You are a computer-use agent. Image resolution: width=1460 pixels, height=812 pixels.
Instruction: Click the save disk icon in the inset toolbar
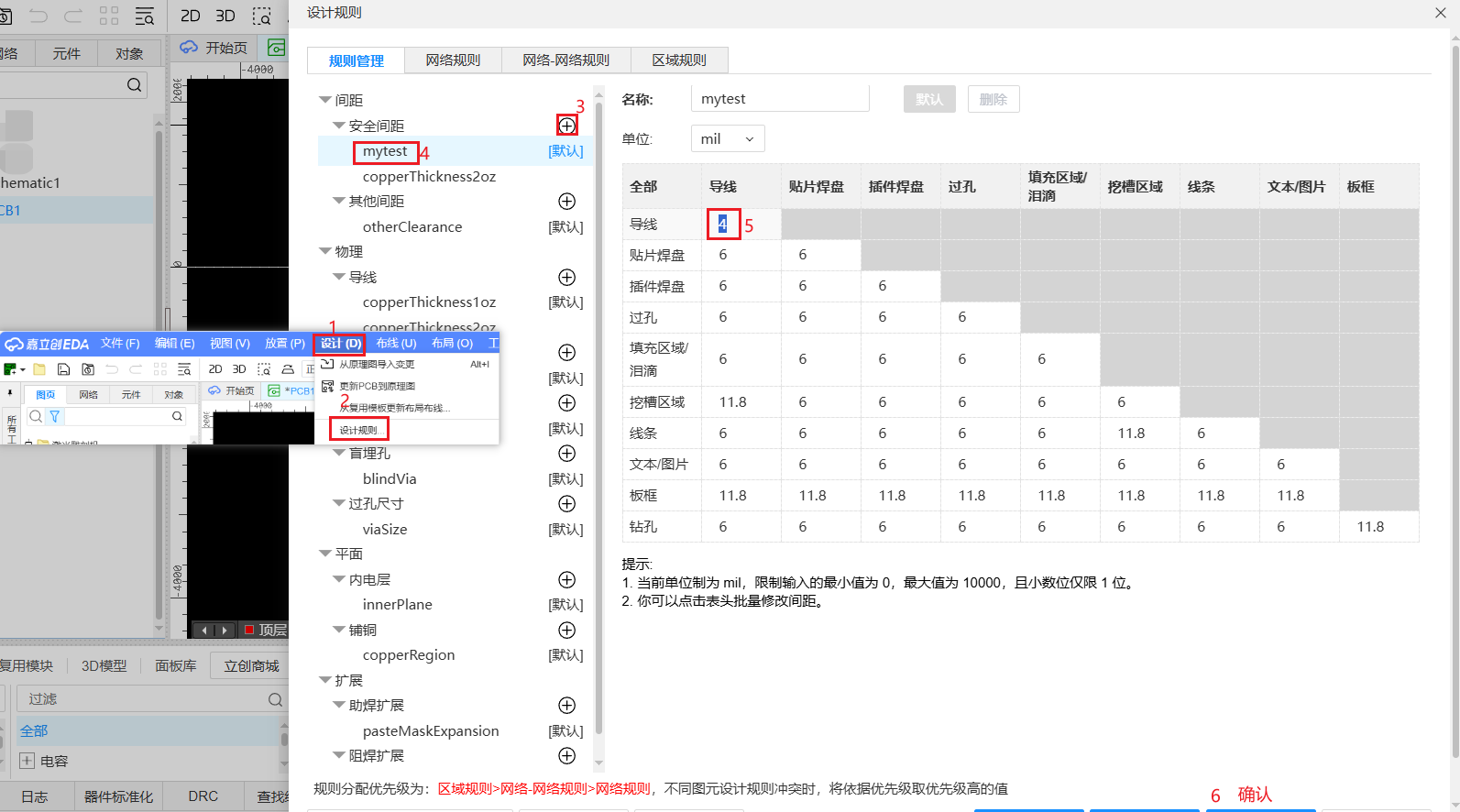click(x=63, y=369)
